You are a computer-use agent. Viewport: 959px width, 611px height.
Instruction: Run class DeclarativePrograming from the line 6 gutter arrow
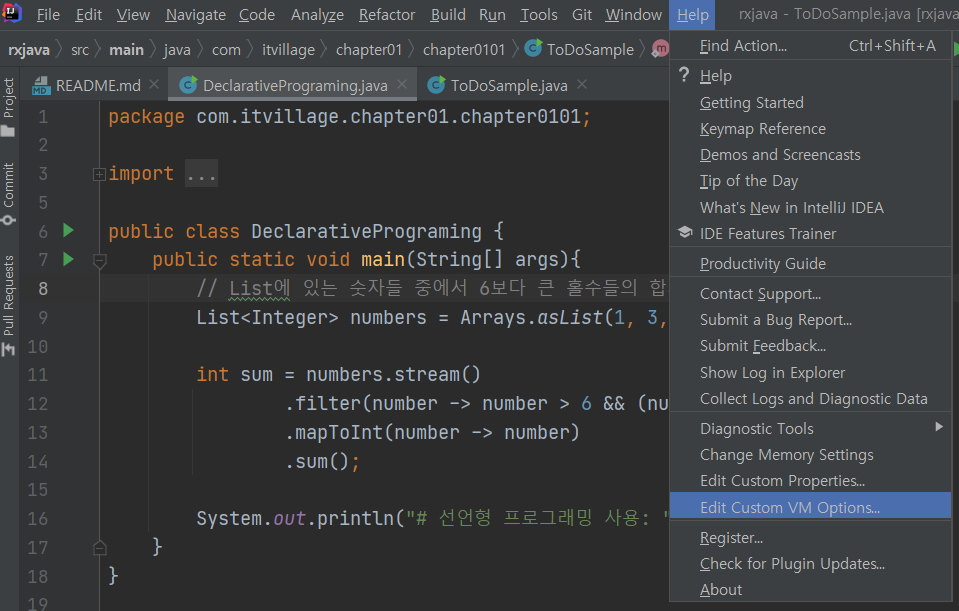click(68, 231)
